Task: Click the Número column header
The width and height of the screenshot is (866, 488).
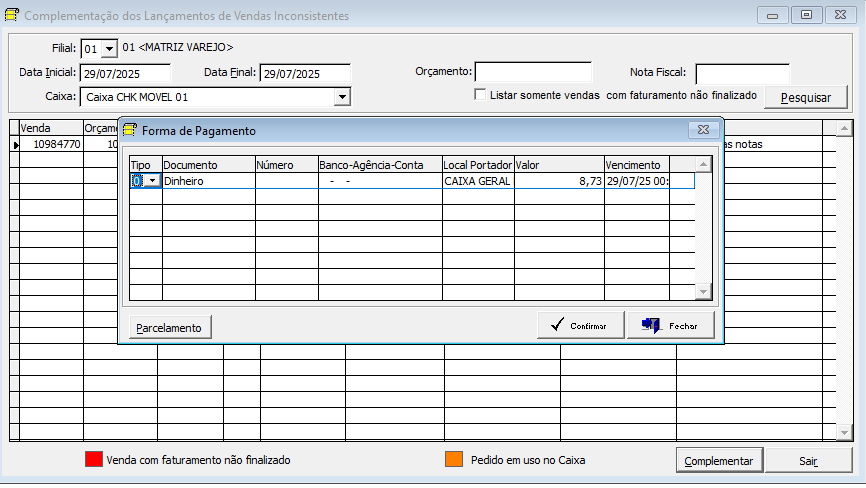Action: (x=287, y=165)
